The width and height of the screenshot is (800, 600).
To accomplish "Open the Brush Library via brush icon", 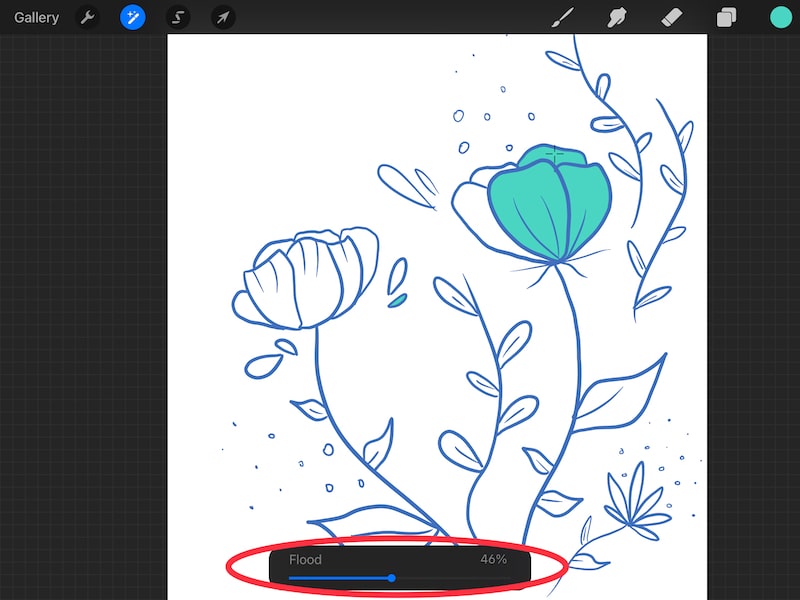I will [563, 17].
